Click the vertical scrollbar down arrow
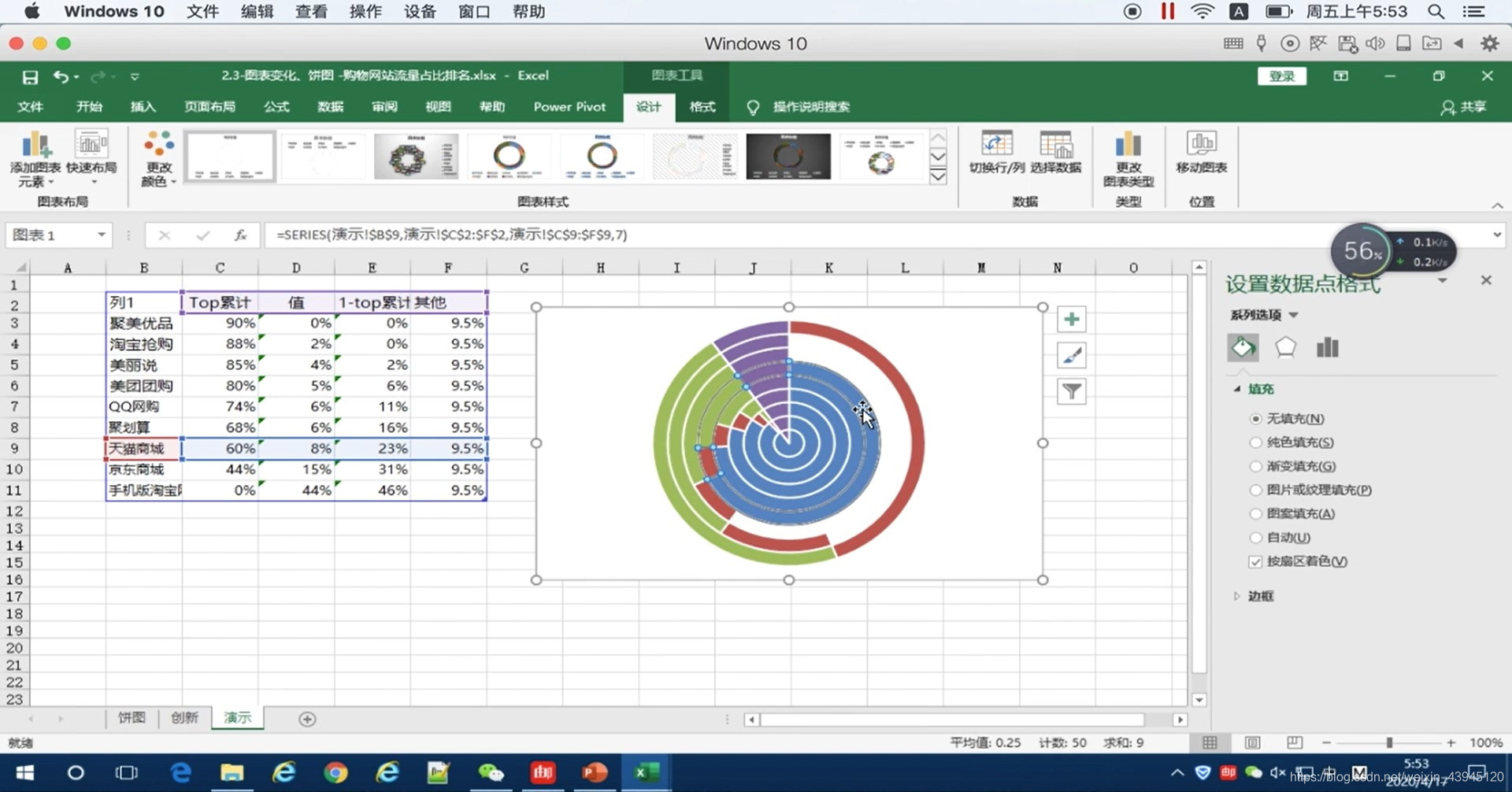The height and width of the screenshot is (792, 1512). [1199, 699]
